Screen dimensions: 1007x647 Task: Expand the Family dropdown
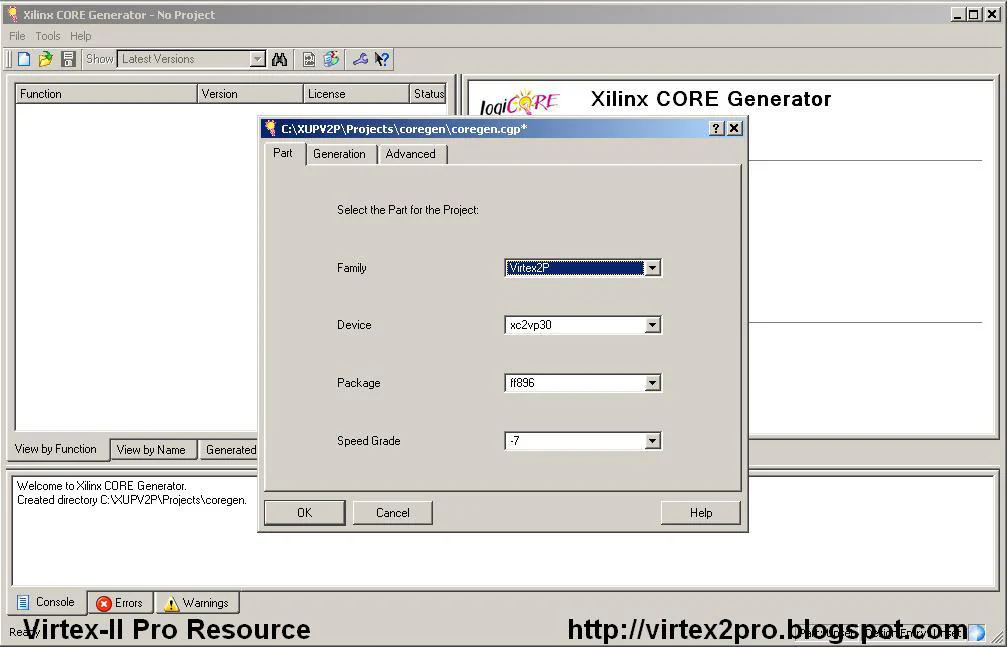coord(652,268)
